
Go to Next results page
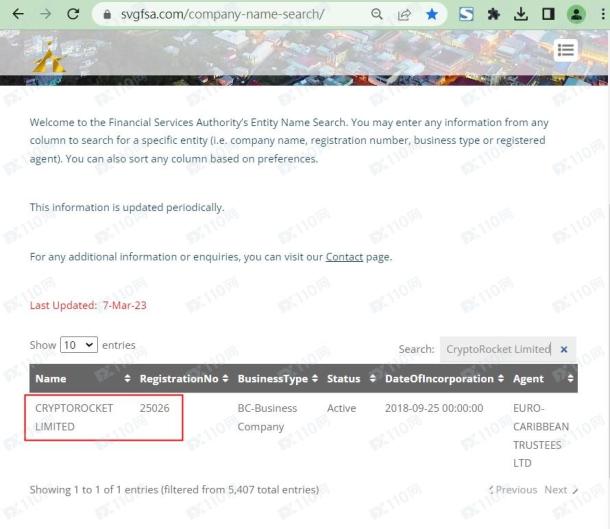click(x=561, y=490)
